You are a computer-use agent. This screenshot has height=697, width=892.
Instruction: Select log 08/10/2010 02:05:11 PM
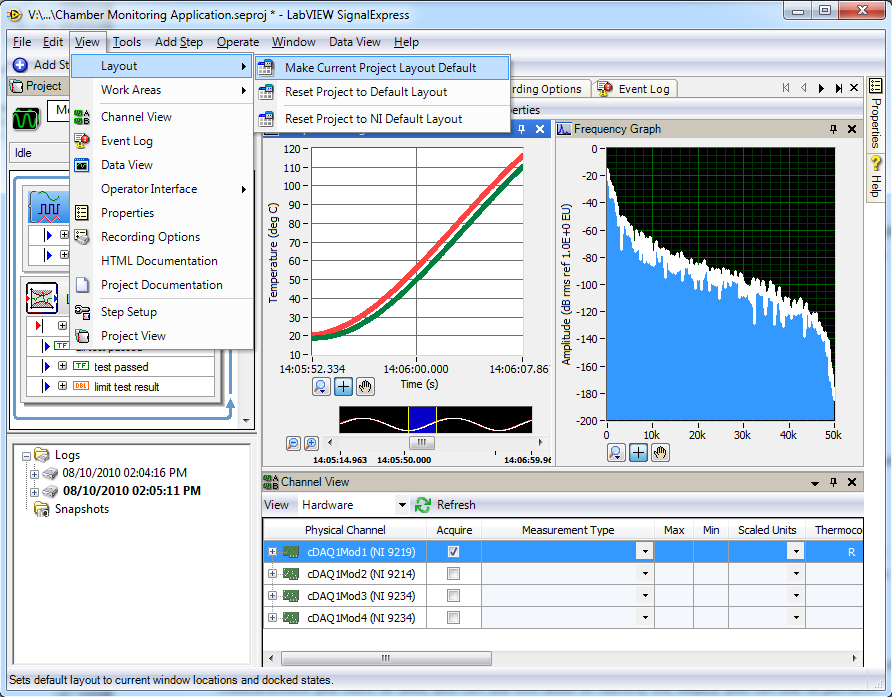(131, 491)
